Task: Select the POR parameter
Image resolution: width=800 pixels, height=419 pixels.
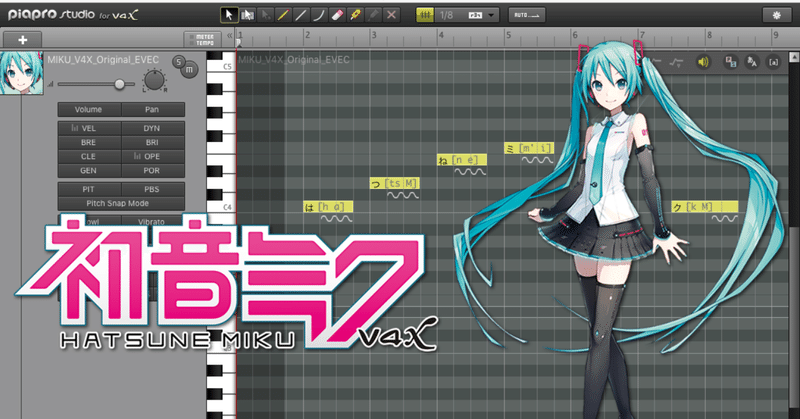Action: pos(153,170)
